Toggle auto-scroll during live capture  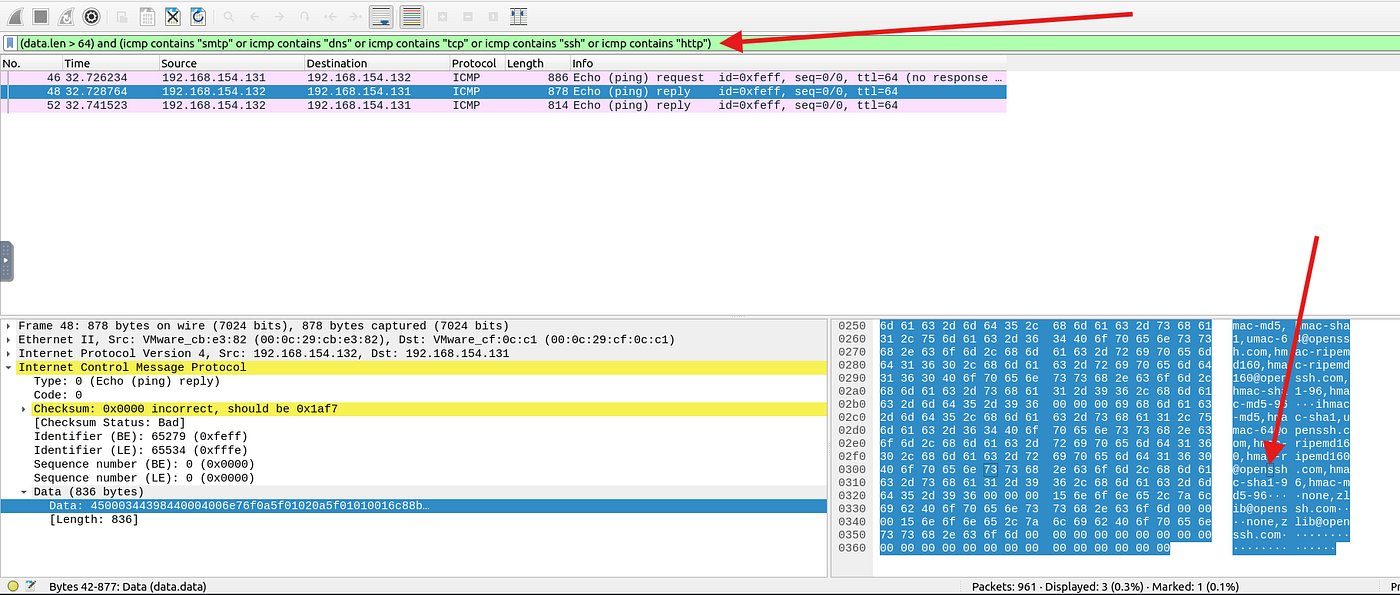tap(381, 16)
